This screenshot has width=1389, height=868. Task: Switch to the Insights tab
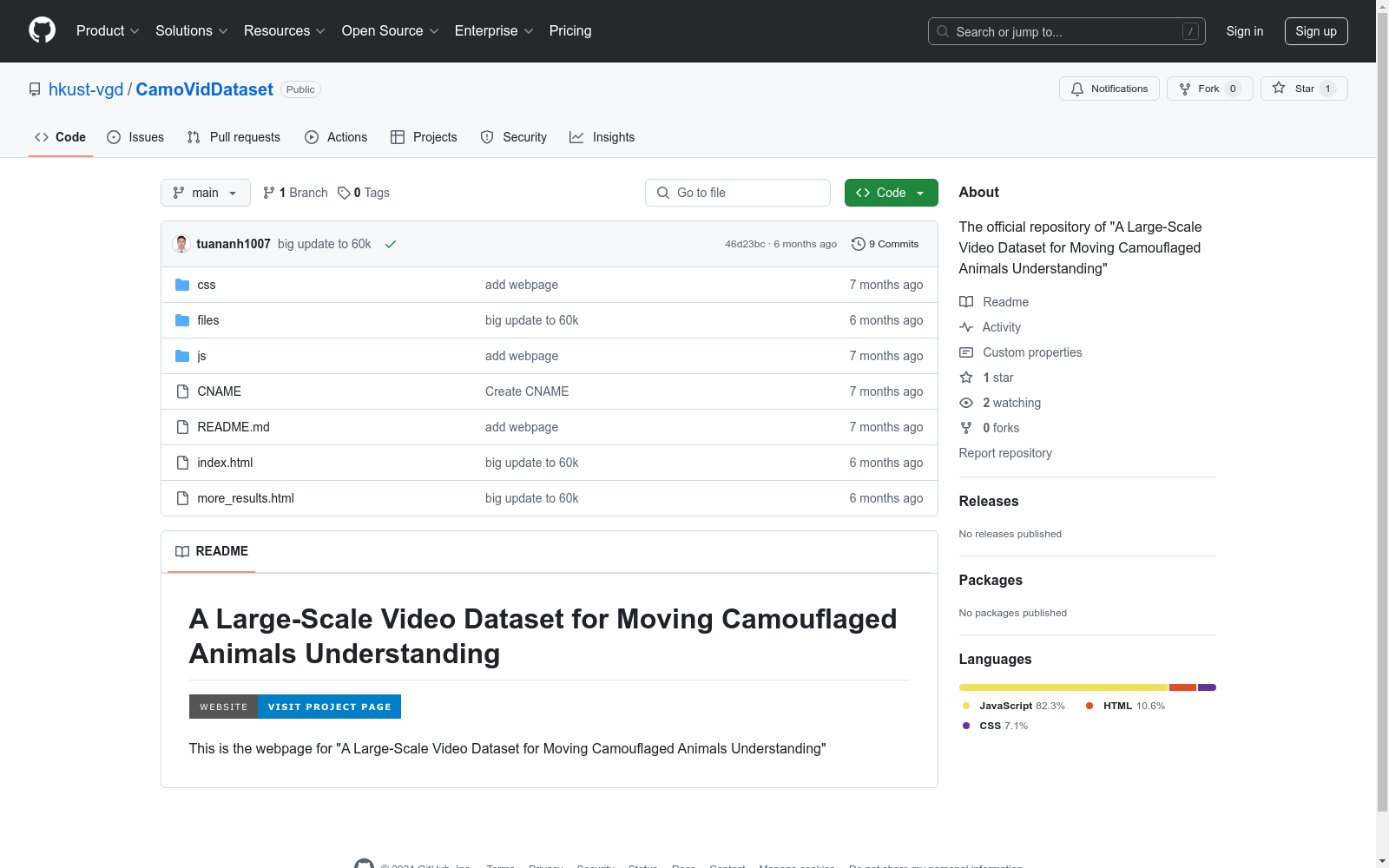pos(602,137)
